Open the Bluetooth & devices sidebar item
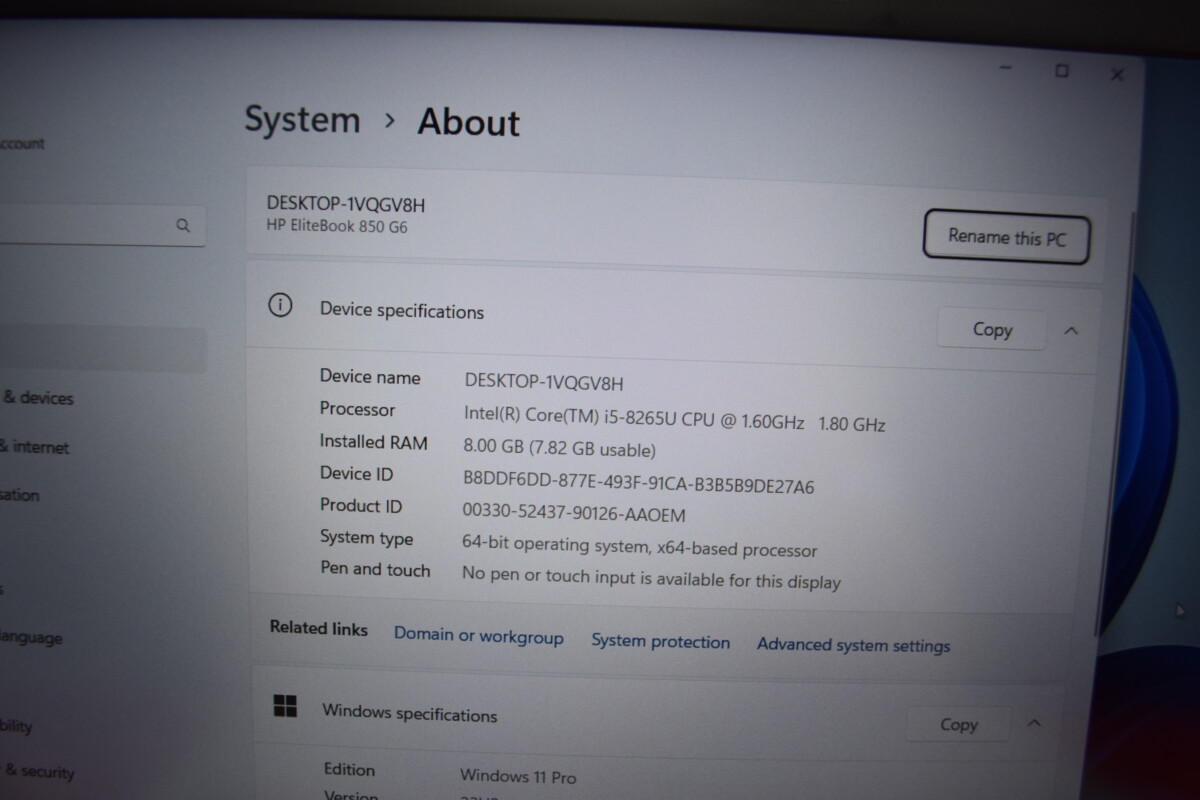 click(37, 398)
